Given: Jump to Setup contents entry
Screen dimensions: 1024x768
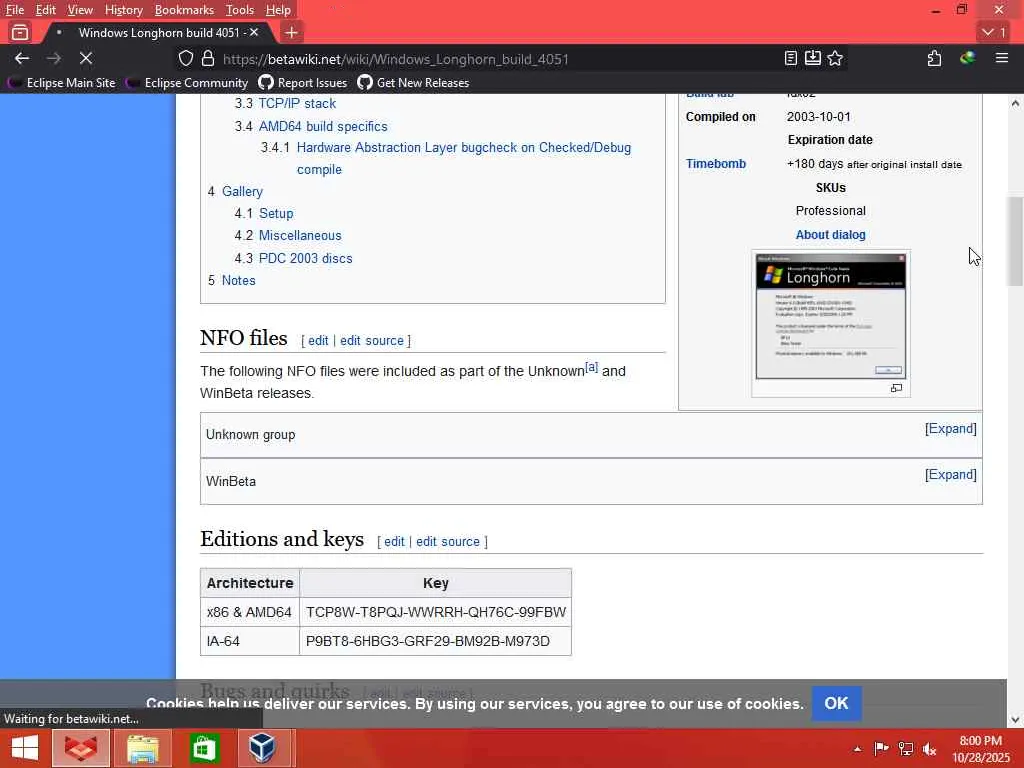Looking at the screenshot, I should tap(276, 214).
